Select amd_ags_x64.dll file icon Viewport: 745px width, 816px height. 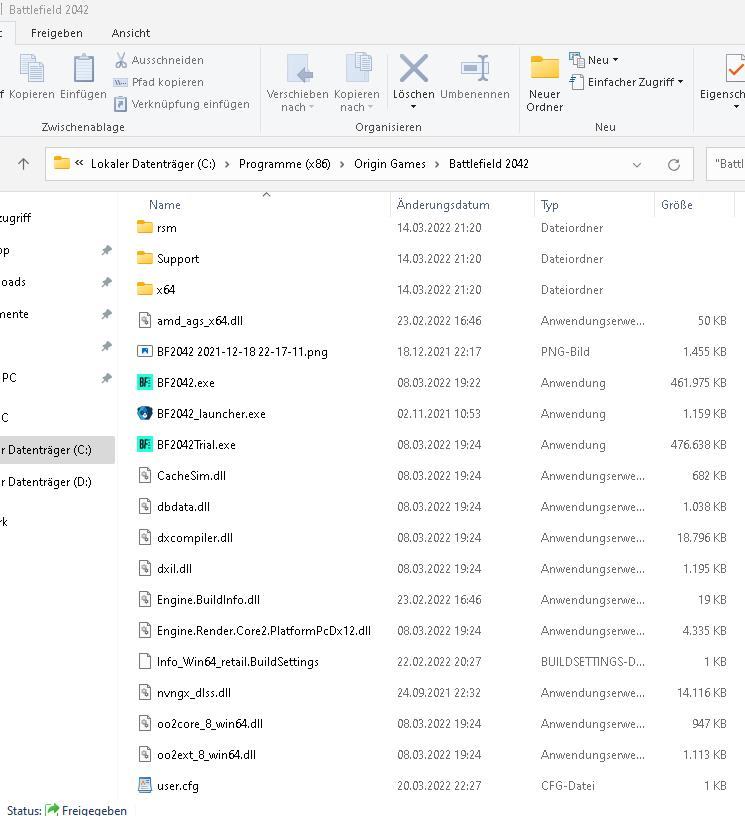pyautogui.click(x=145, y=320)
